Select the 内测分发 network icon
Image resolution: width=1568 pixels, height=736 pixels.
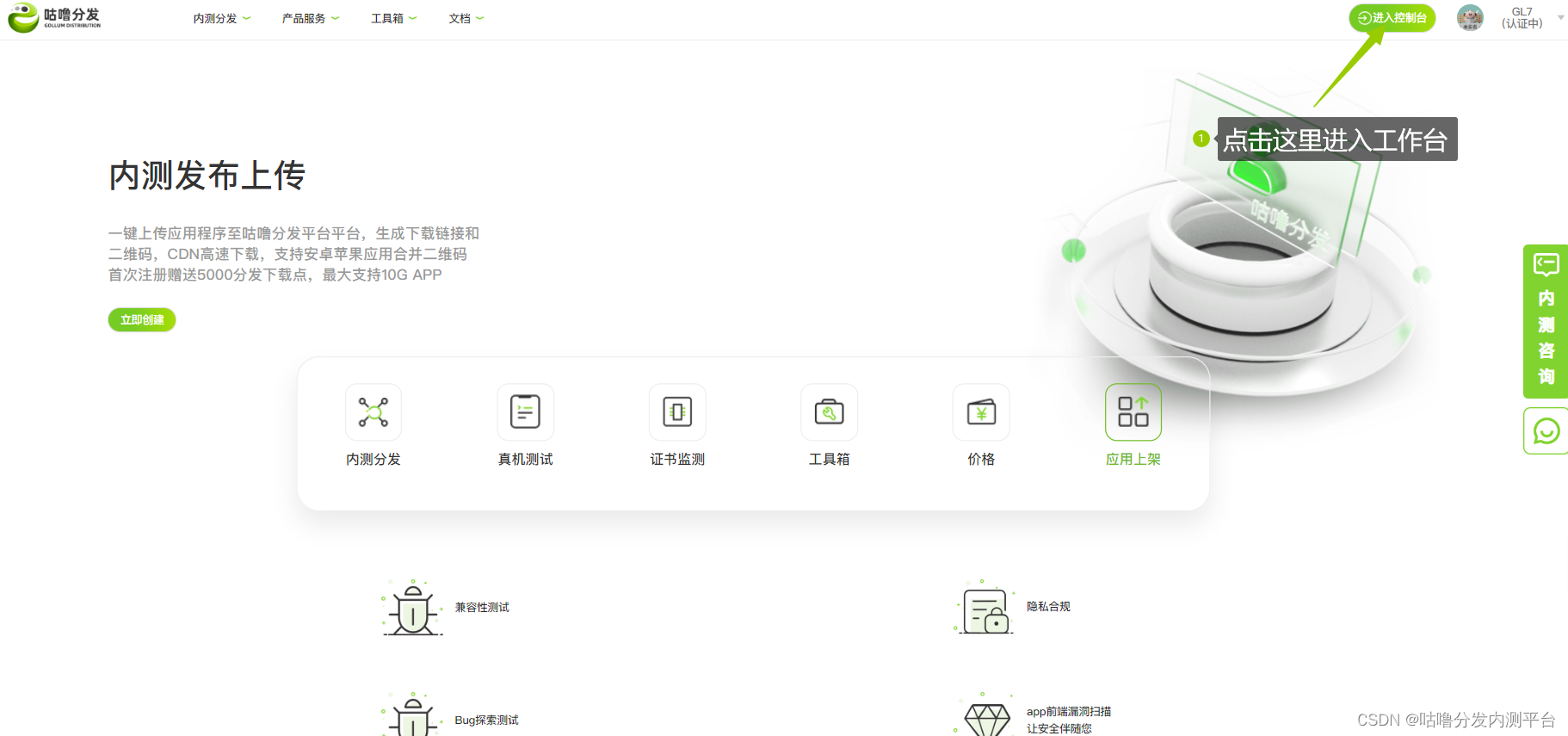[373, 412]
